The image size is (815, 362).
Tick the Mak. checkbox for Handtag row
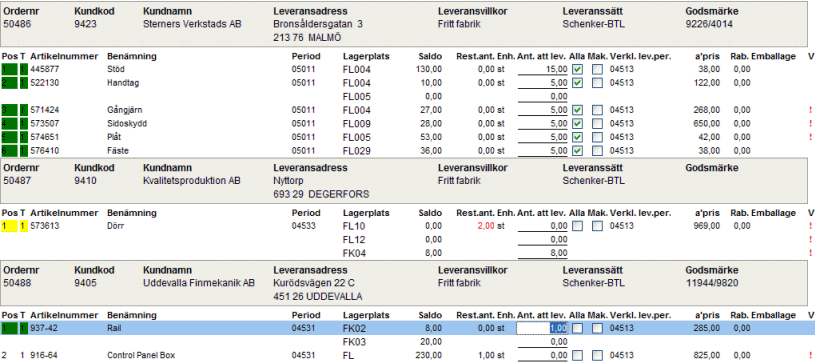pyautogui.click(x=597, y=83)
